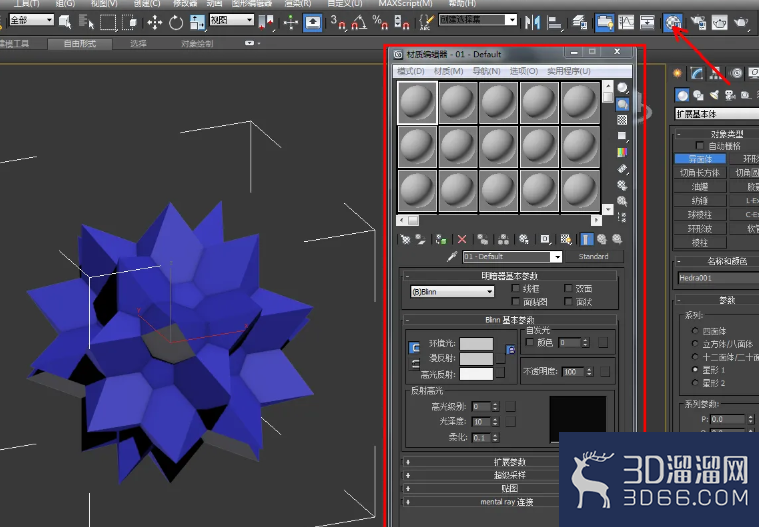
Task: Click the 切角长方体 ChamferBox button
Action: (700, 173)
